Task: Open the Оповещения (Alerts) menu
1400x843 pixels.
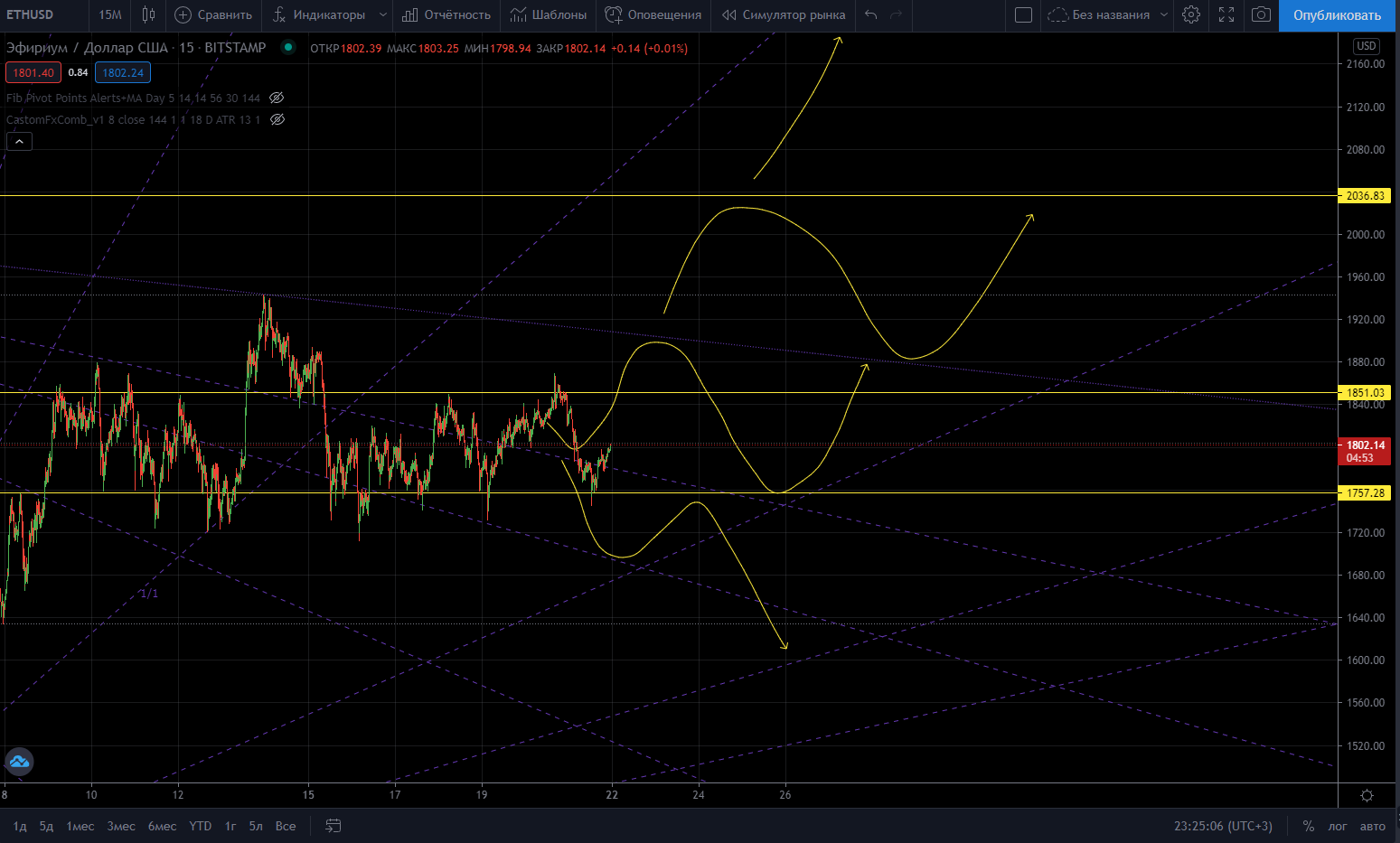Action: 653,14
